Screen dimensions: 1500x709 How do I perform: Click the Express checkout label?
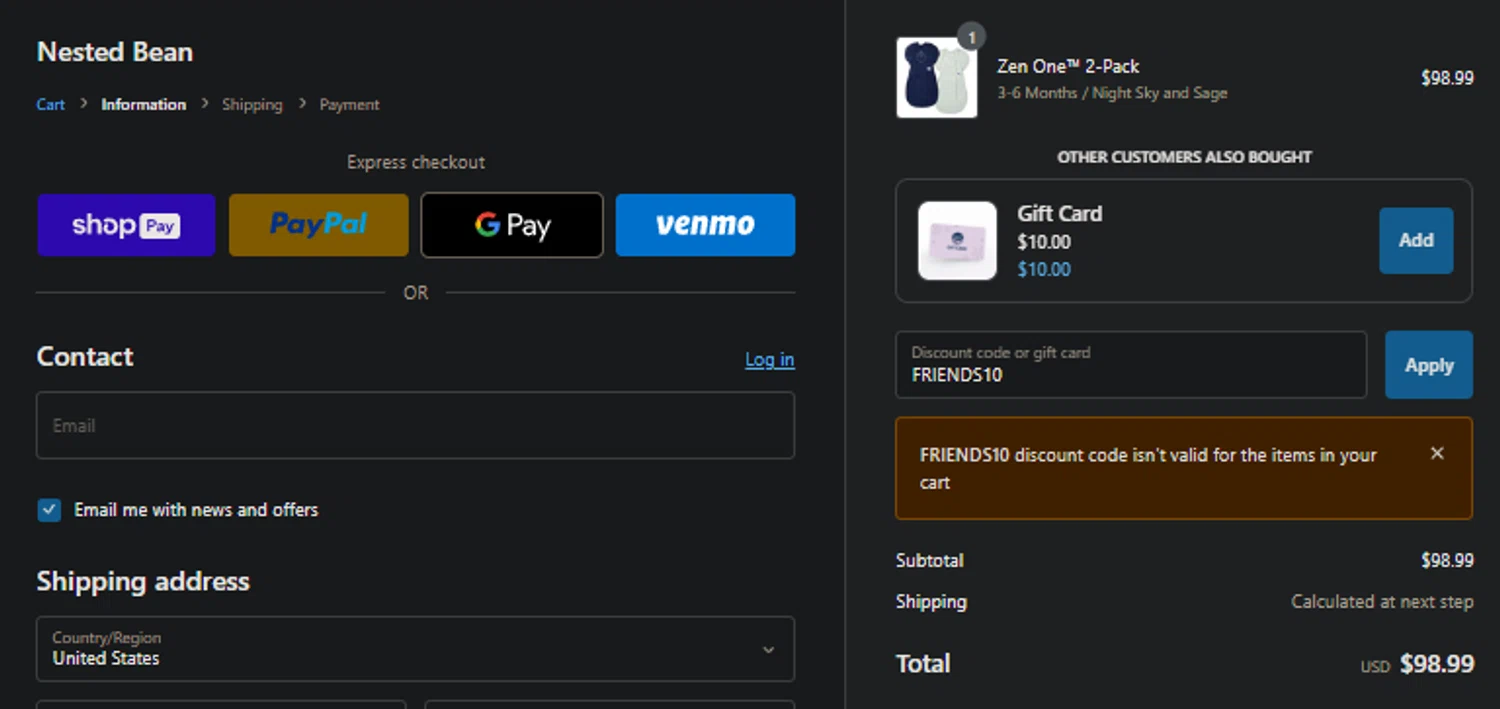pyautogui.click(x=416, y=162)
